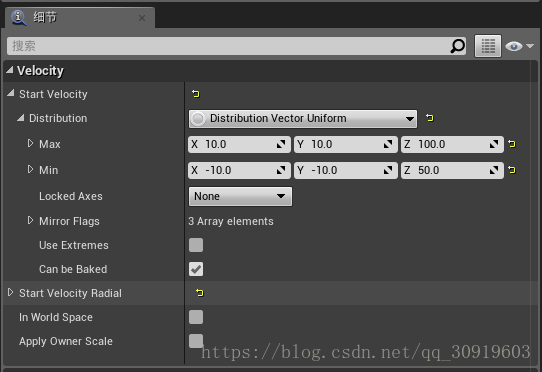Reset Distribution to default arrow
This screenshot has height=372, width=542.
(x=430, y=118)
